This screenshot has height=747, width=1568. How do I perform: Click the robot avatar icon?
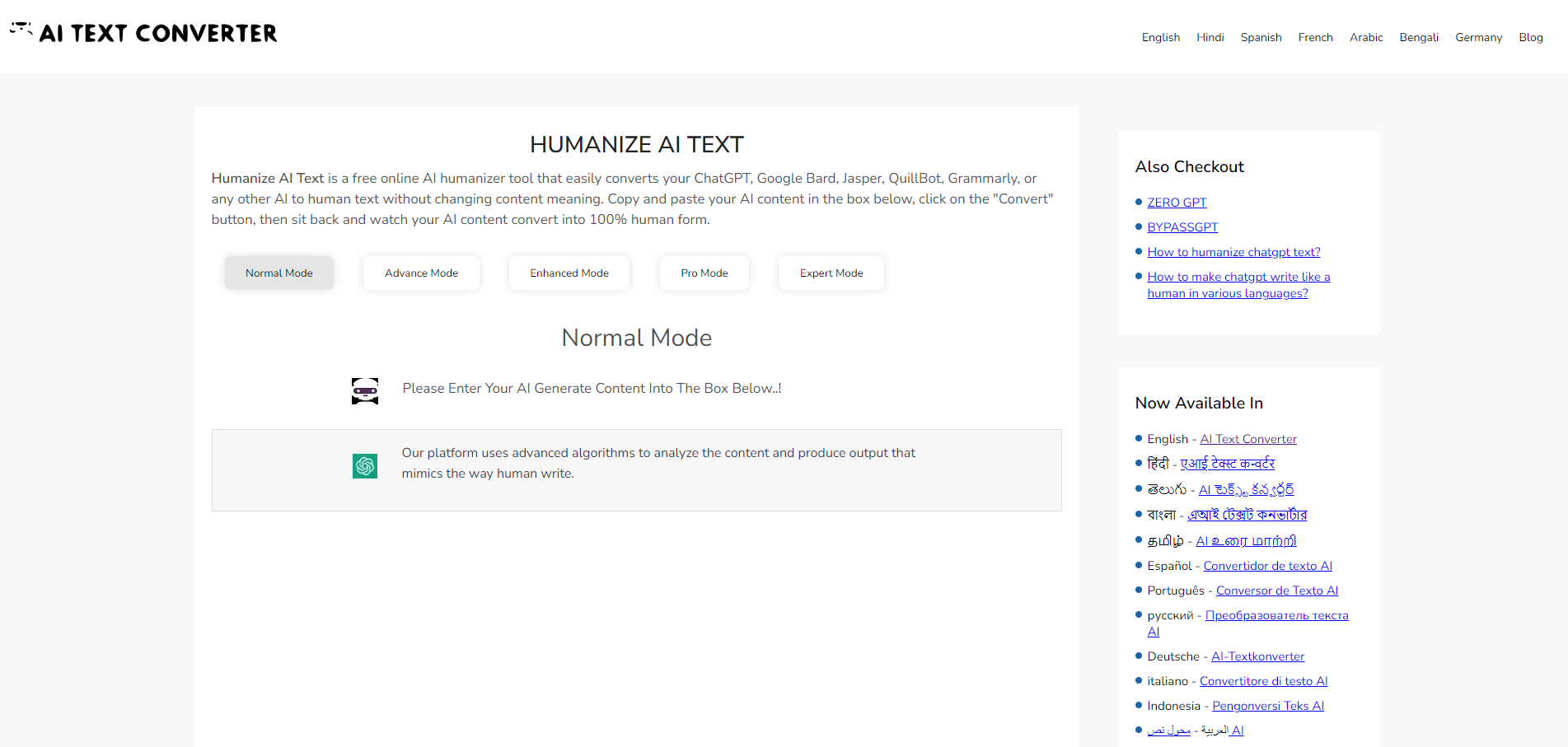point(365,390)
